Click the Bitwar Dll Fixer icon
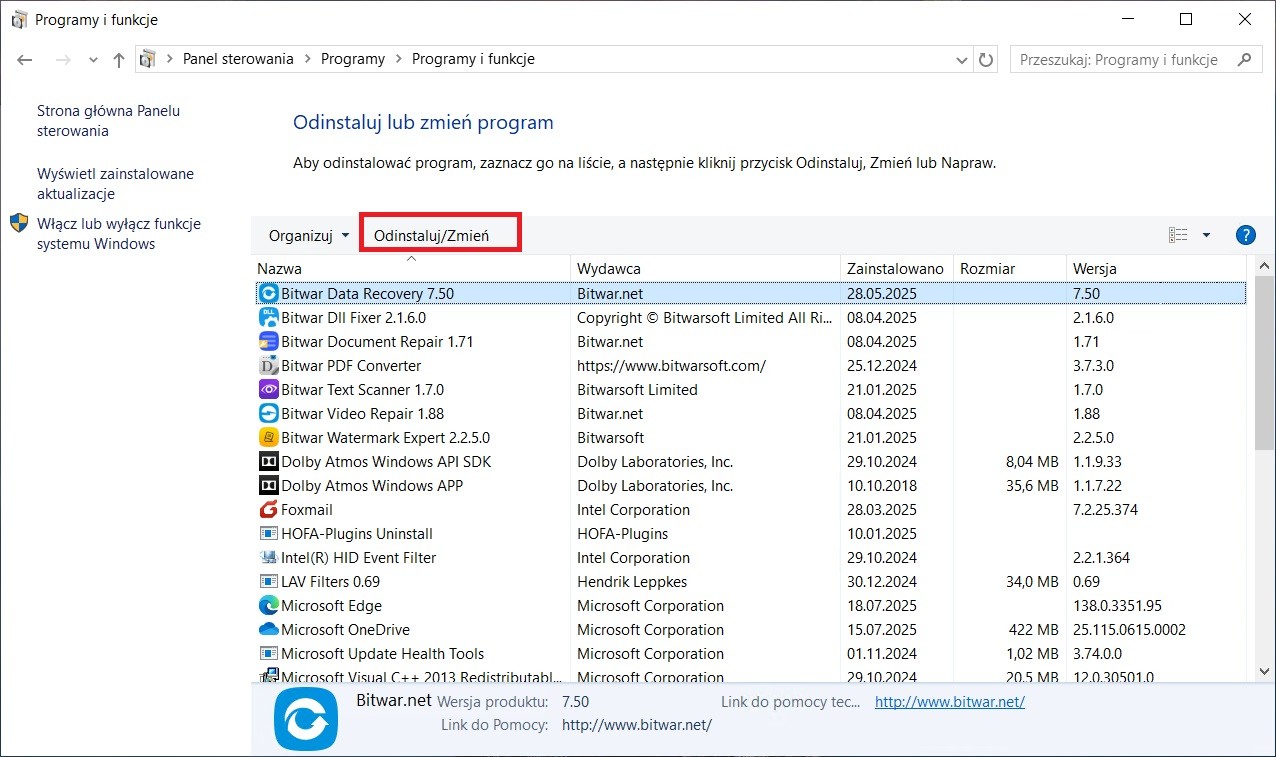This screenshot has width=1276, height=757. point(268,317)
